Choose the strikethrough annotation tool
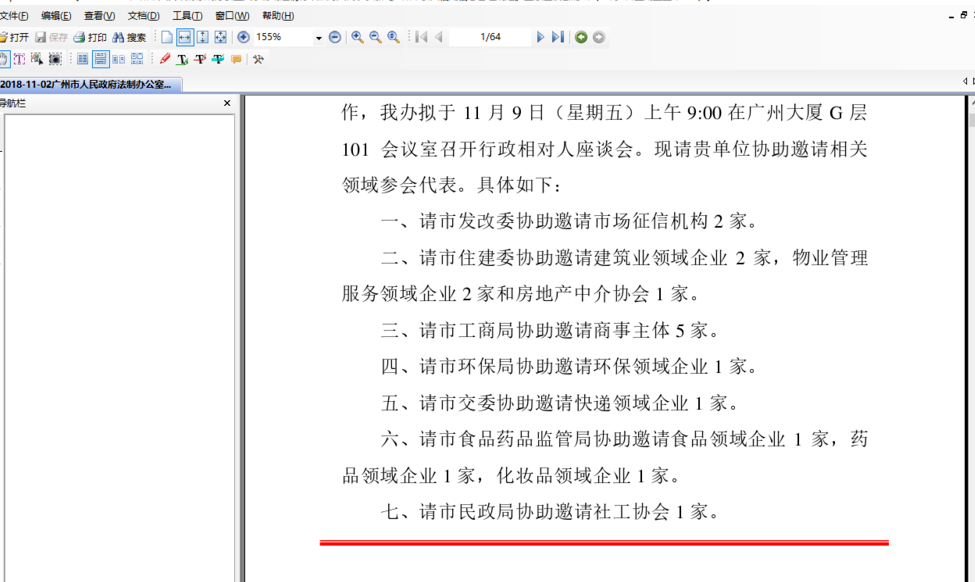The image size is (975, 582). [x=201, y=59]
